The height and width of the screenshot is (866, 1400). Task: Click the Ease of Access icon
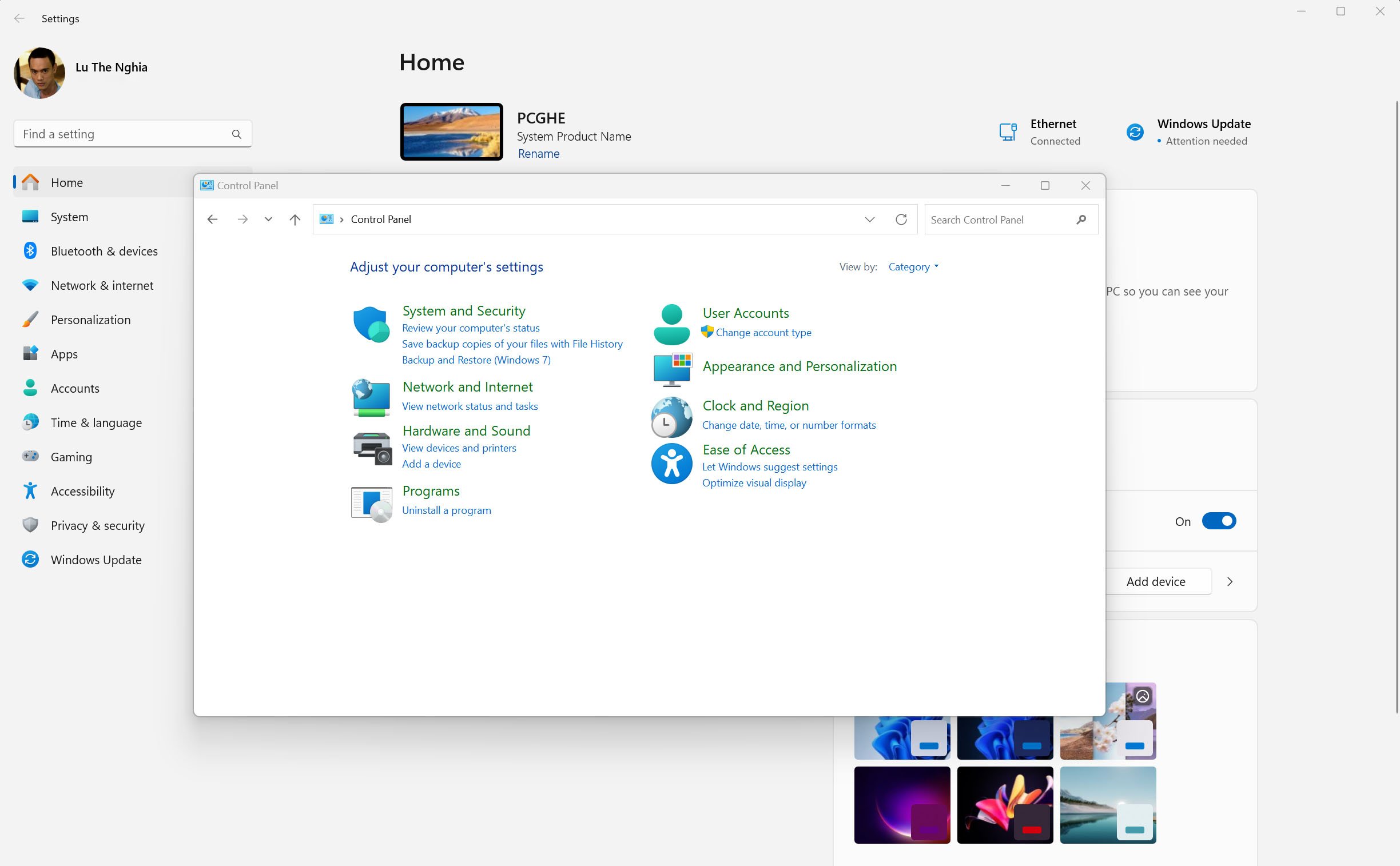point(671,464)
